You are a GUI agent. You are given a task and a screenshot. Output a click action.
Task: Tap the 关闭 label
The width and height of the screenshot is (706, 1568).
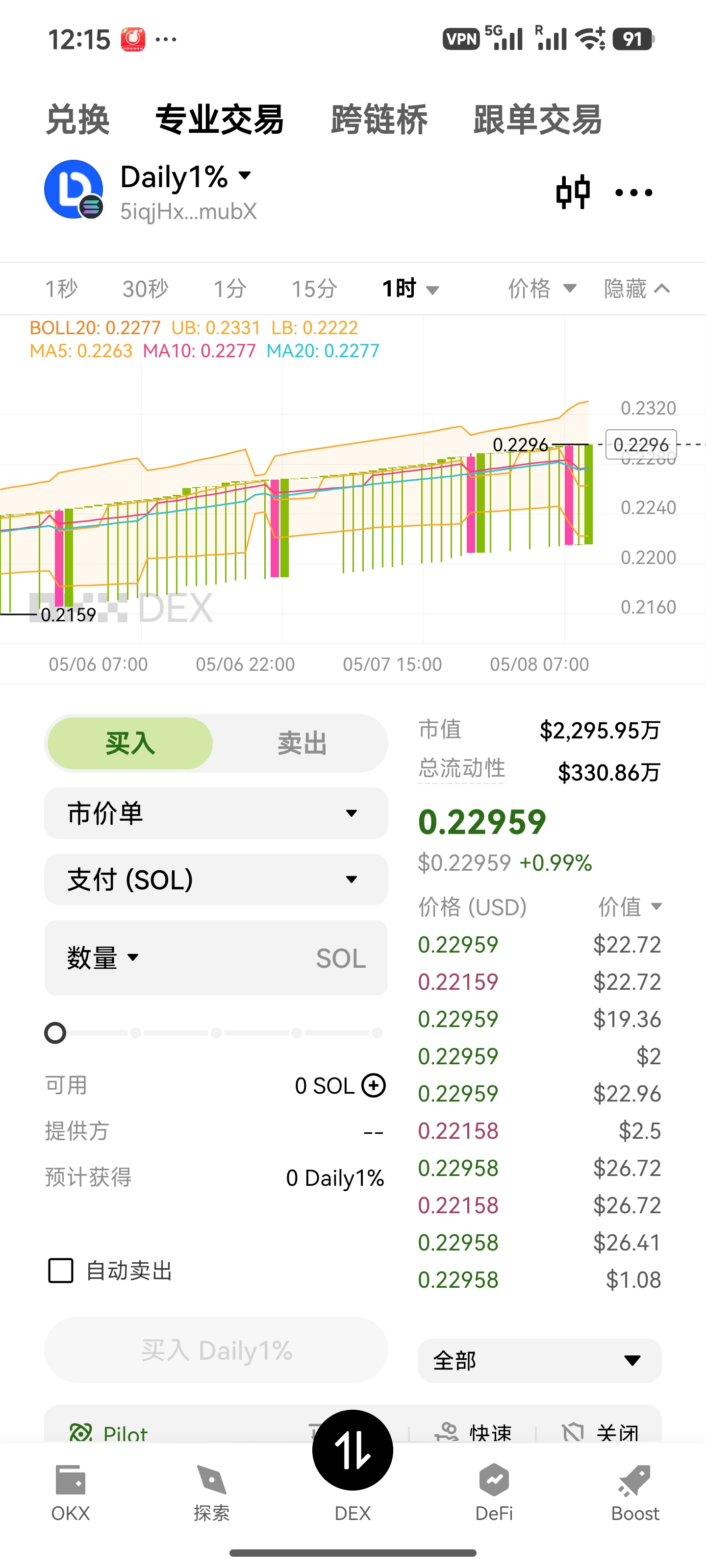point(618,1433)
